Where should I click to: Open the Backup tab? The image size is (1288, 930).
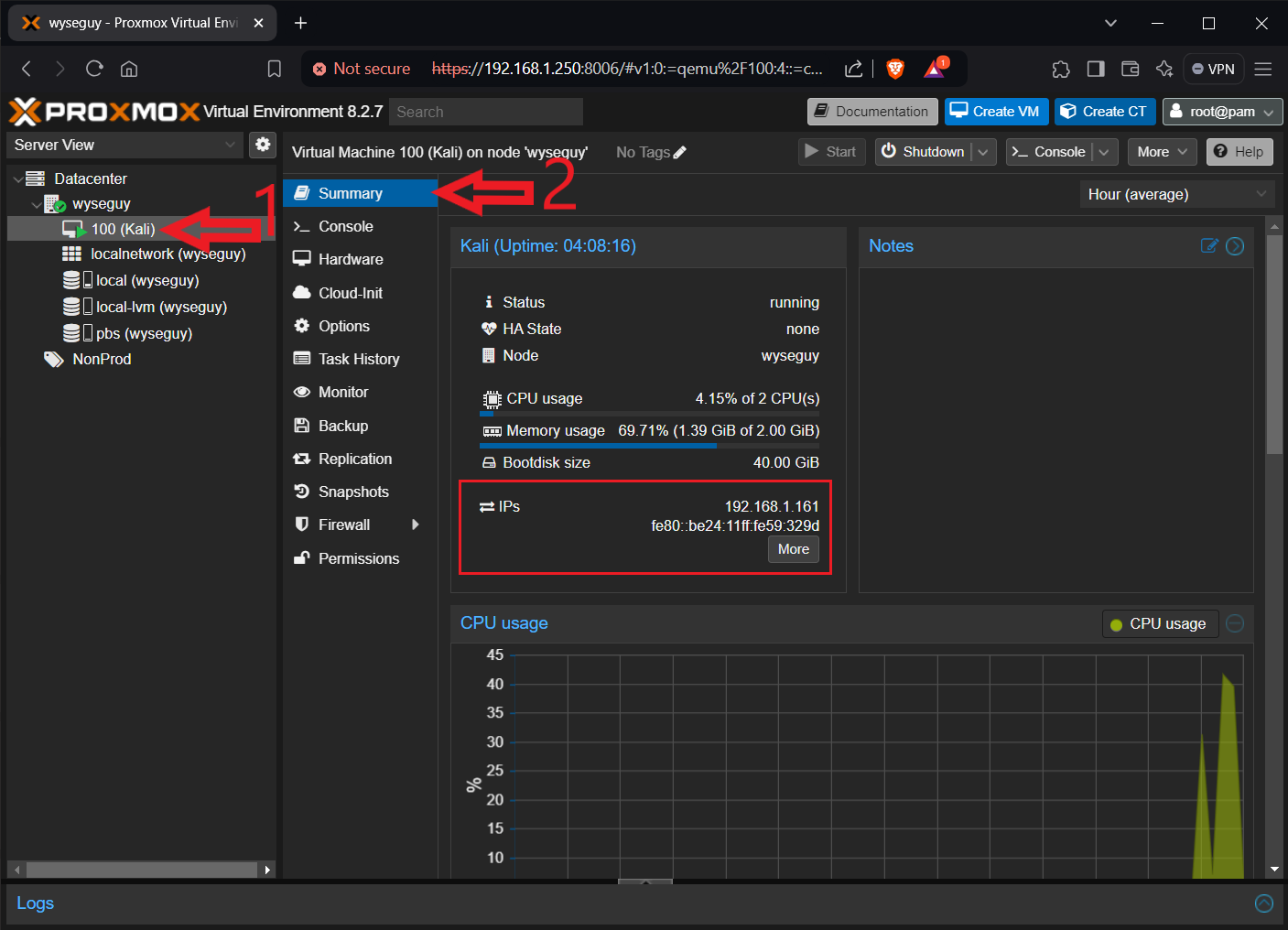pyautogui.click(x=361, y=426)
